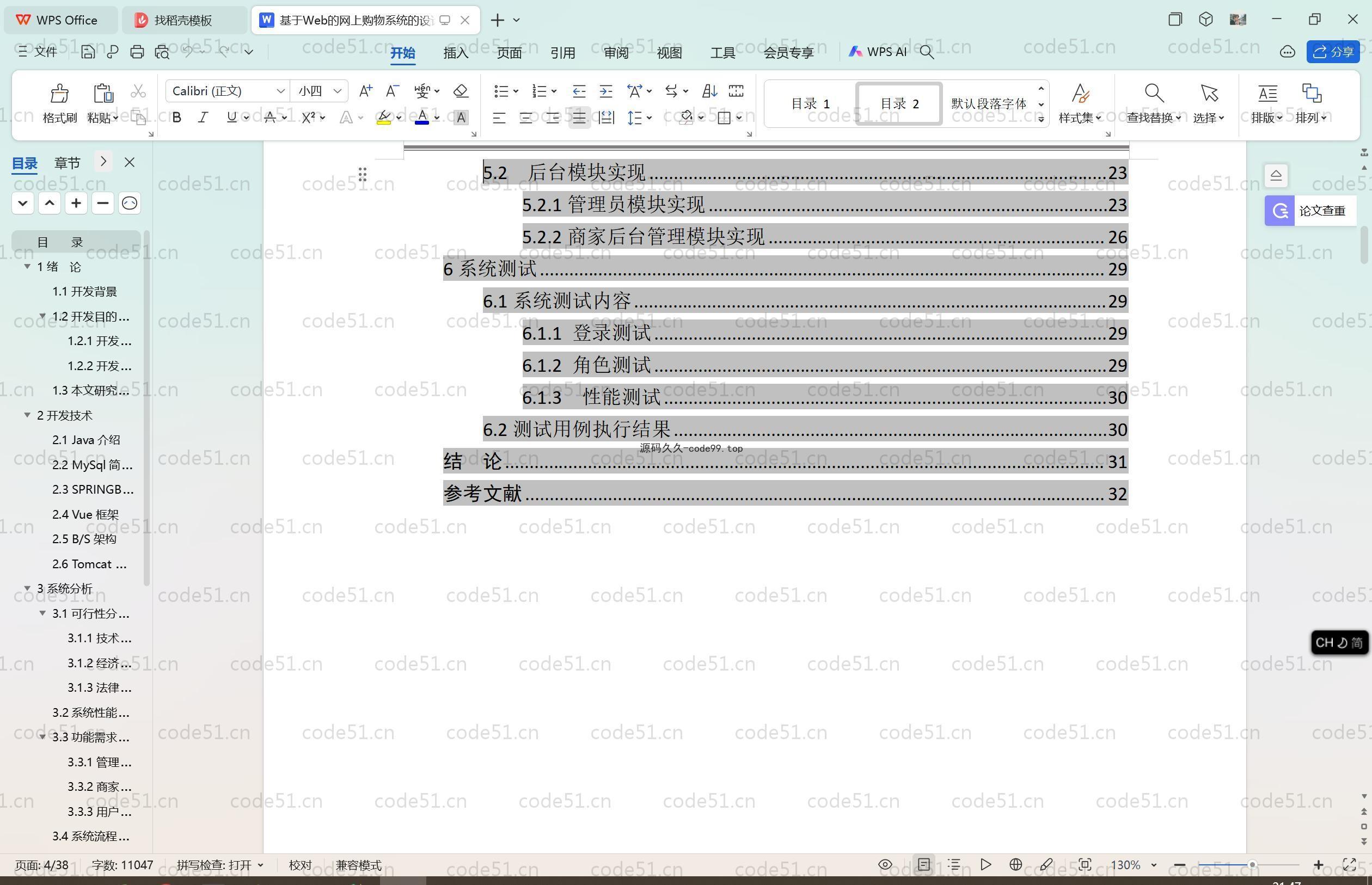Viewport: 1372px width, 885px height.
Task: Switch to outline view icon in status bar
Action: pyautogui.click(x=954, y=864)
